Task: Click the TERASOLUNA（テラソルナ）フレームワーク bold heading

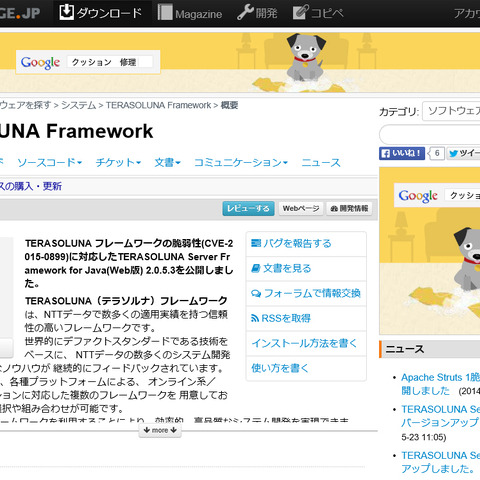Action: [126, 301]
